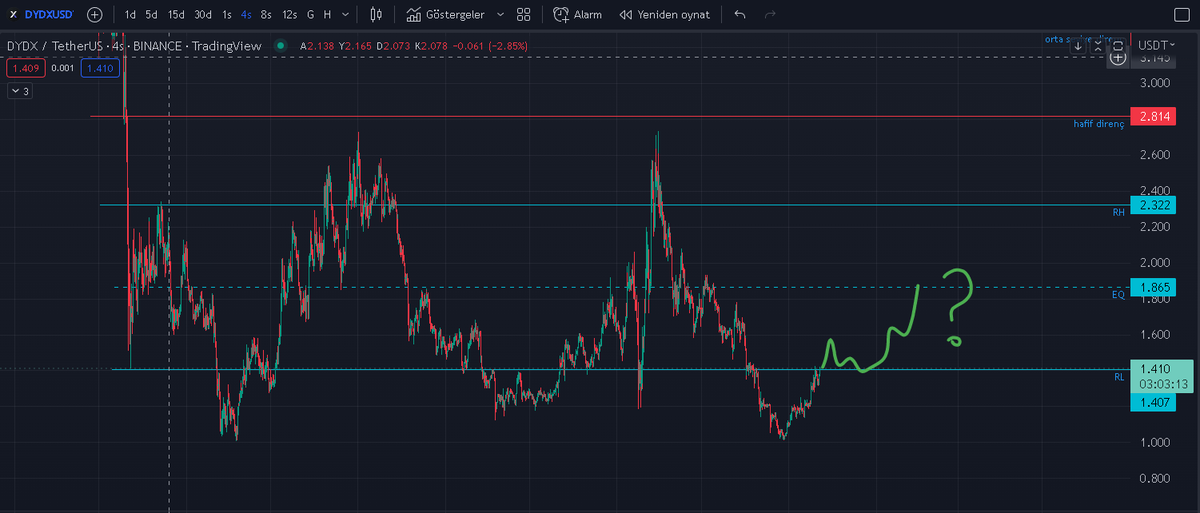This screenshot has width=1200, height=513.
Task: Click the scroll-to-bar down arrow icon
Action: tap(1078, 46)
